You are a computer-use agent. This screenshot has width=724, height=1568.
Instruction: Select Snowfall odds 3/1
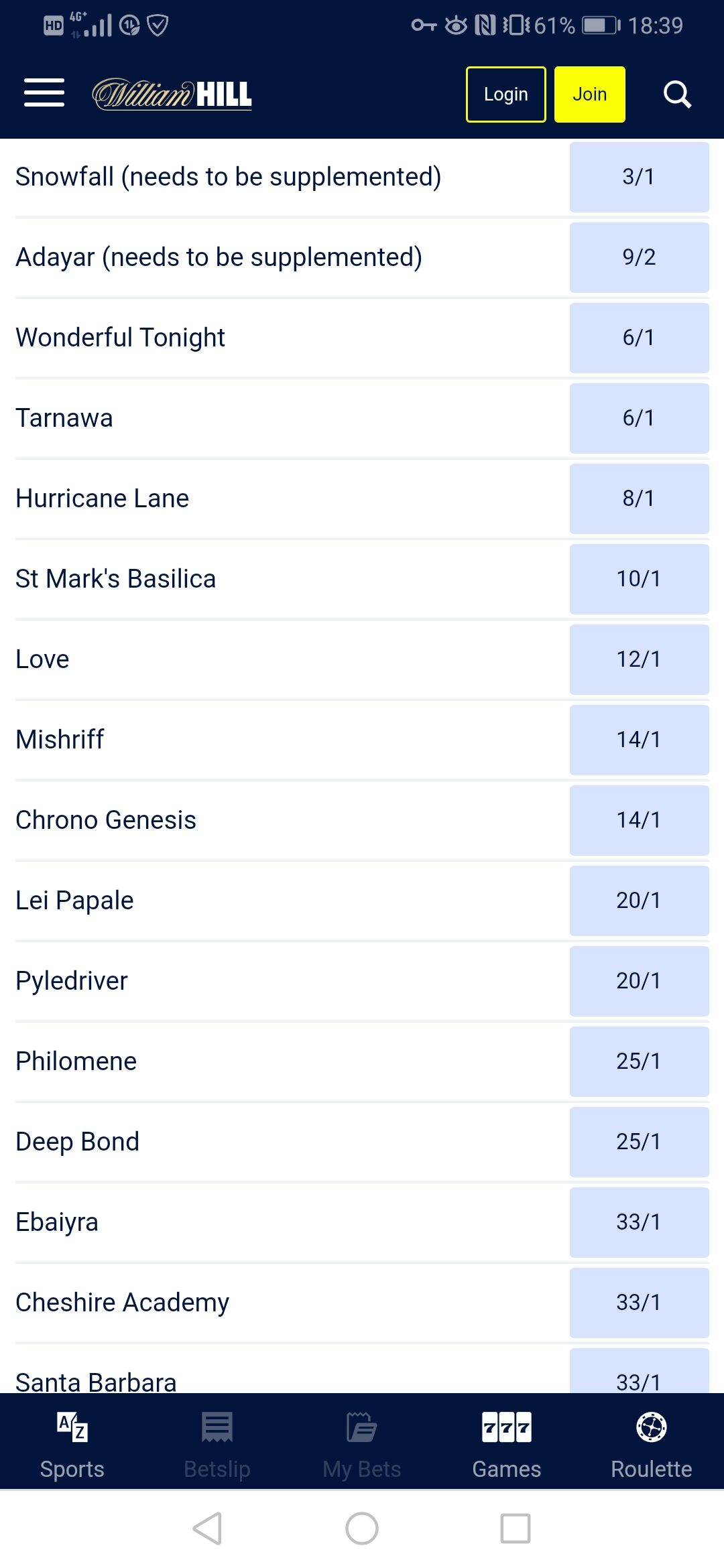pos(639,177)
